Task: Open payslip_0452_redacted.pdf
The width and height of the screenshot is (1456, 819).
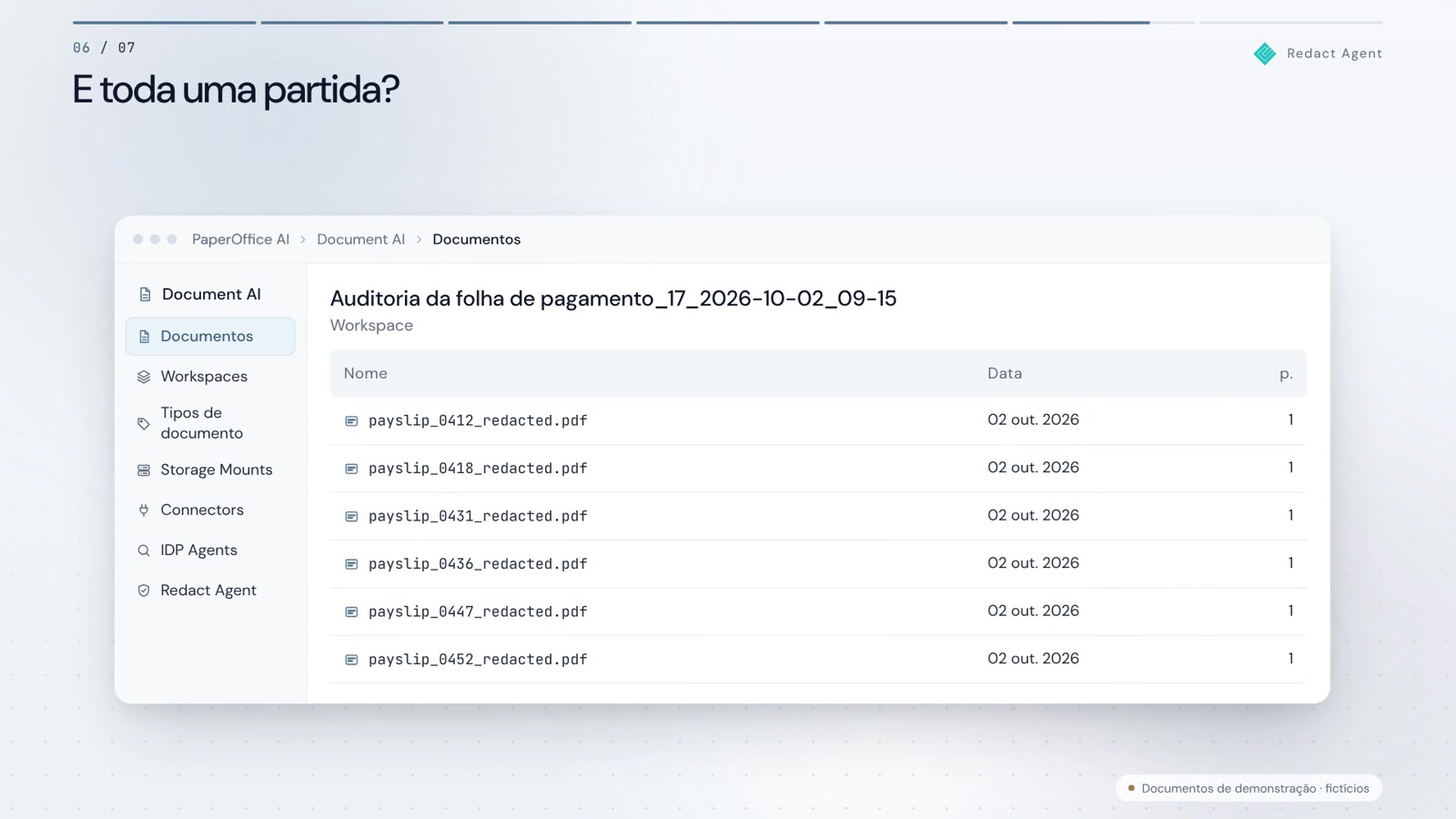Action: 478,660
